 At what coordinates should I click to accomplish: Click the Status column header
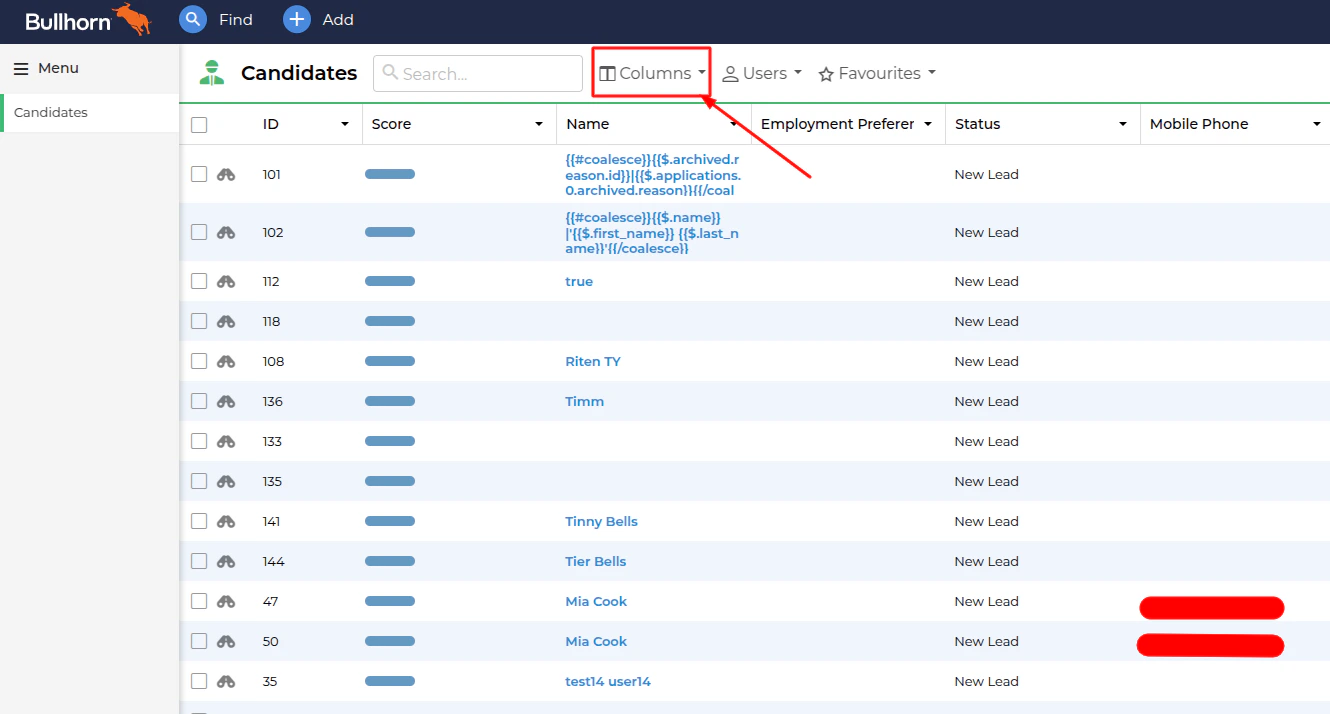(978, 124)
